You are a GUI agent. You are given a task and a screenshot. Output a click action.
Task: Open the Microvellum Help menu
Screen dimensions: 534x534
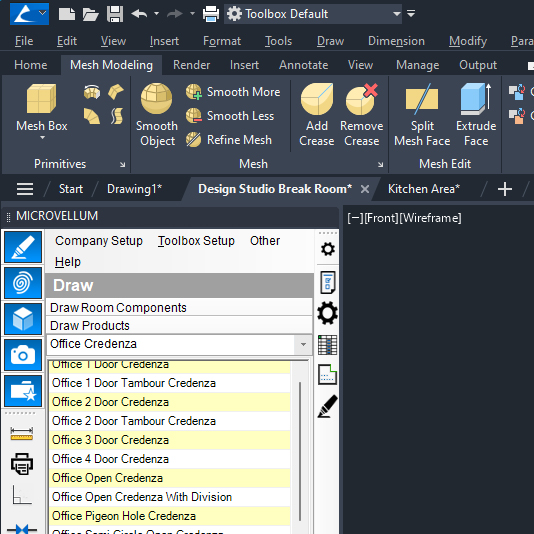pos(68,262)
